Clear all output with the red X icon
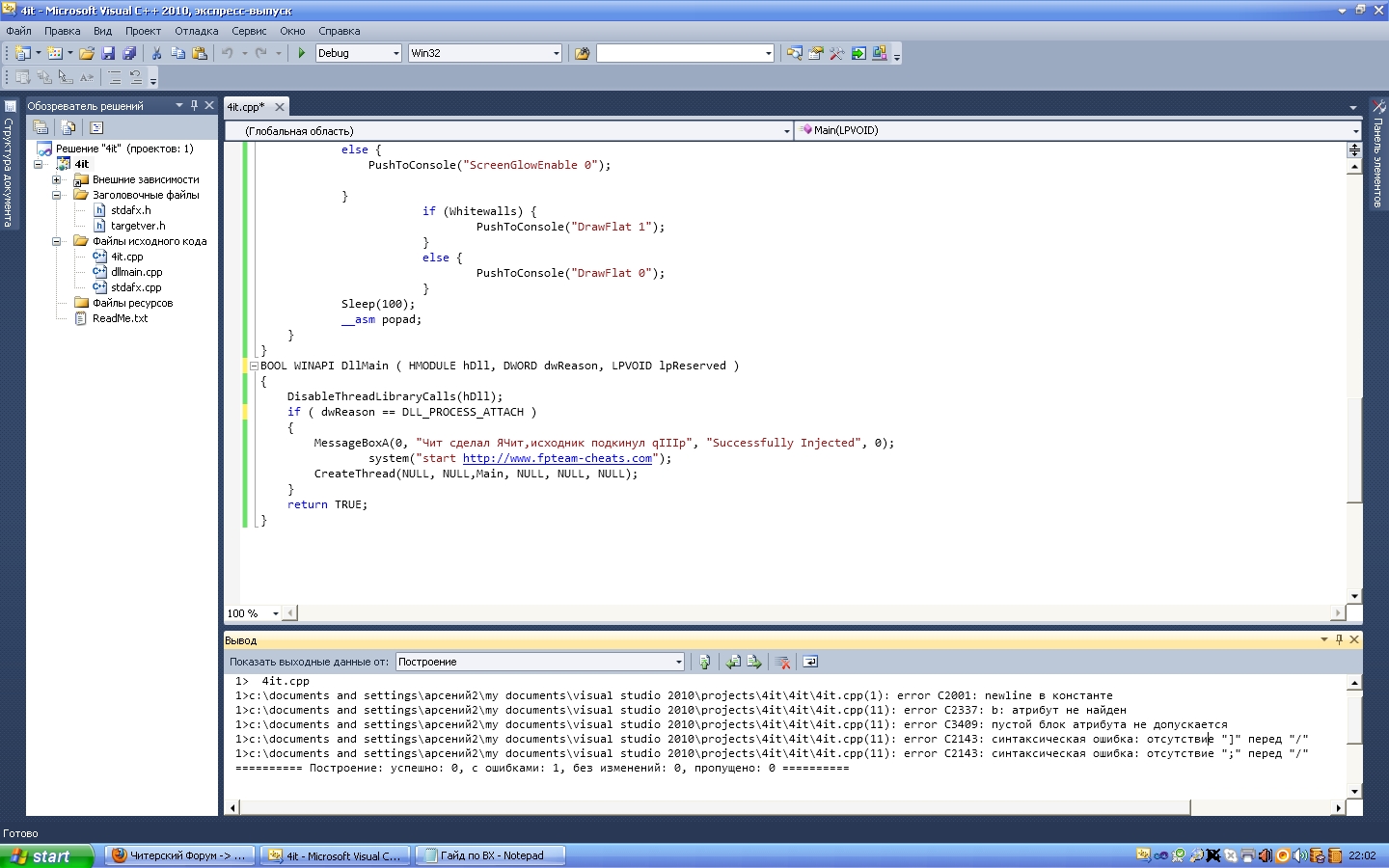1389x868 pixels. point(783,662)
